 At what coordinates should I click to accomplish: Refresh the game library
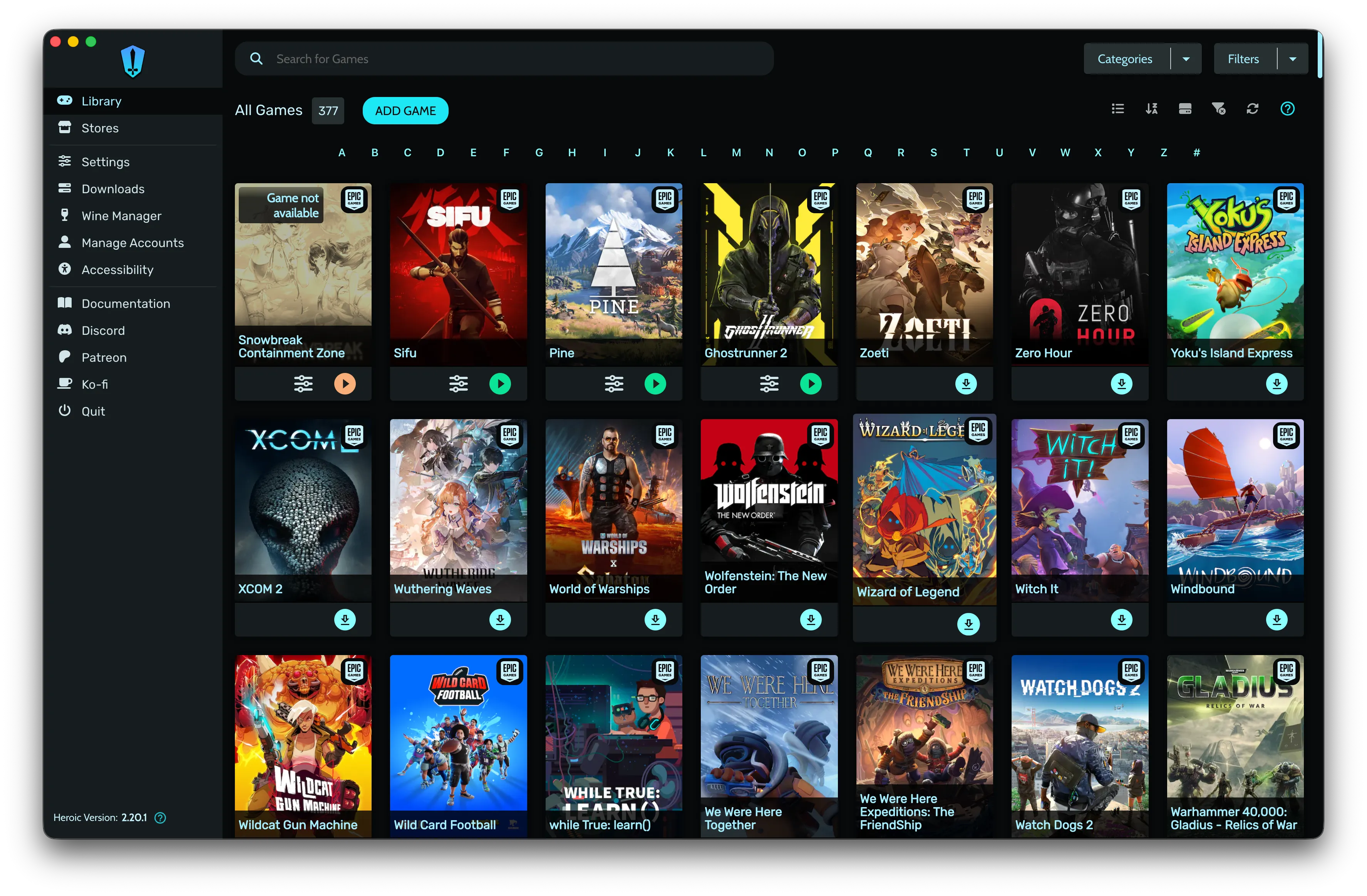(1252, 109)
